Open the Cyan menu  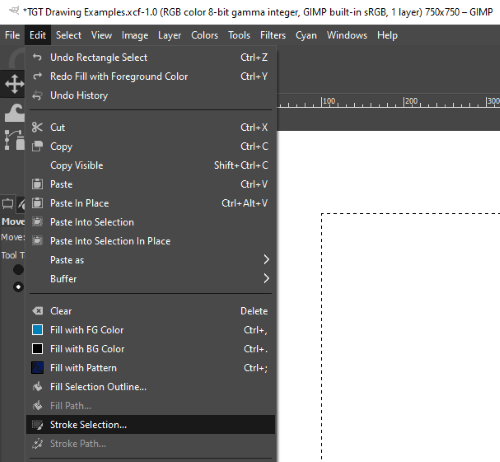click(x=306, y=35)
